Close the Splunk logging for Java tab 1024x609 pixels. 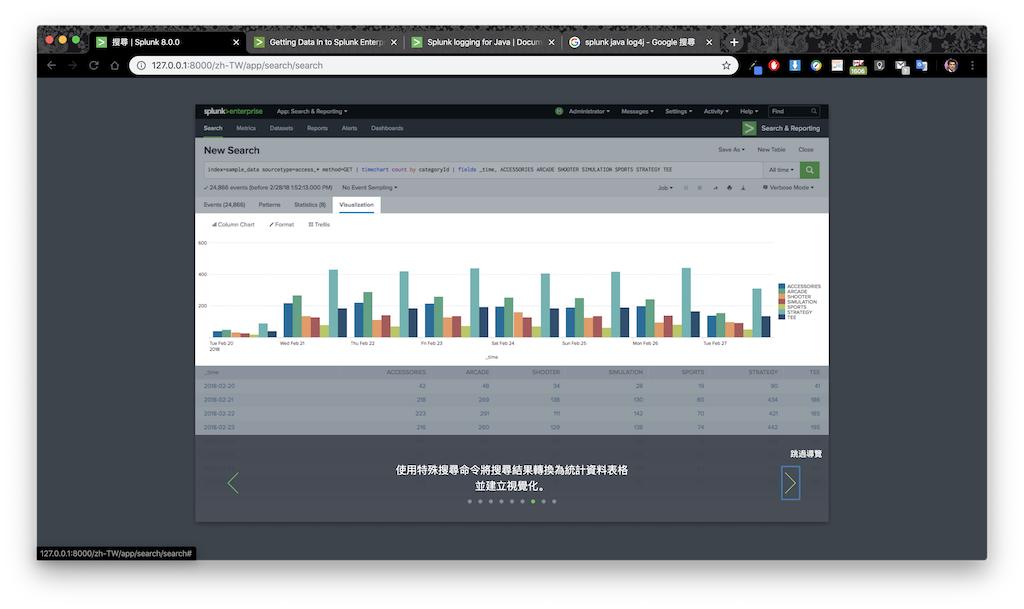tap(551, 42)
